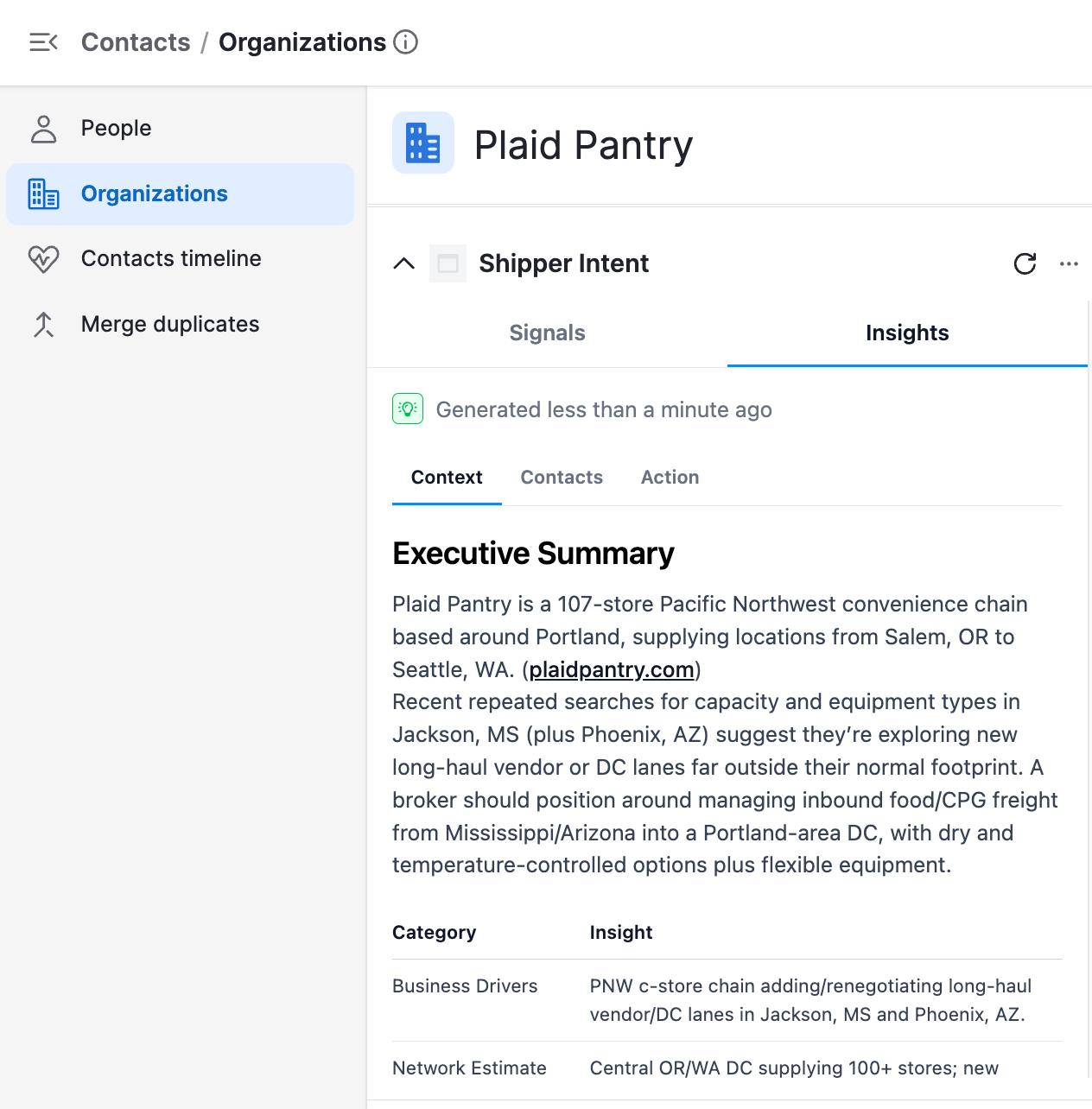Switch to the Contacts sub-tab

(562, 478)
